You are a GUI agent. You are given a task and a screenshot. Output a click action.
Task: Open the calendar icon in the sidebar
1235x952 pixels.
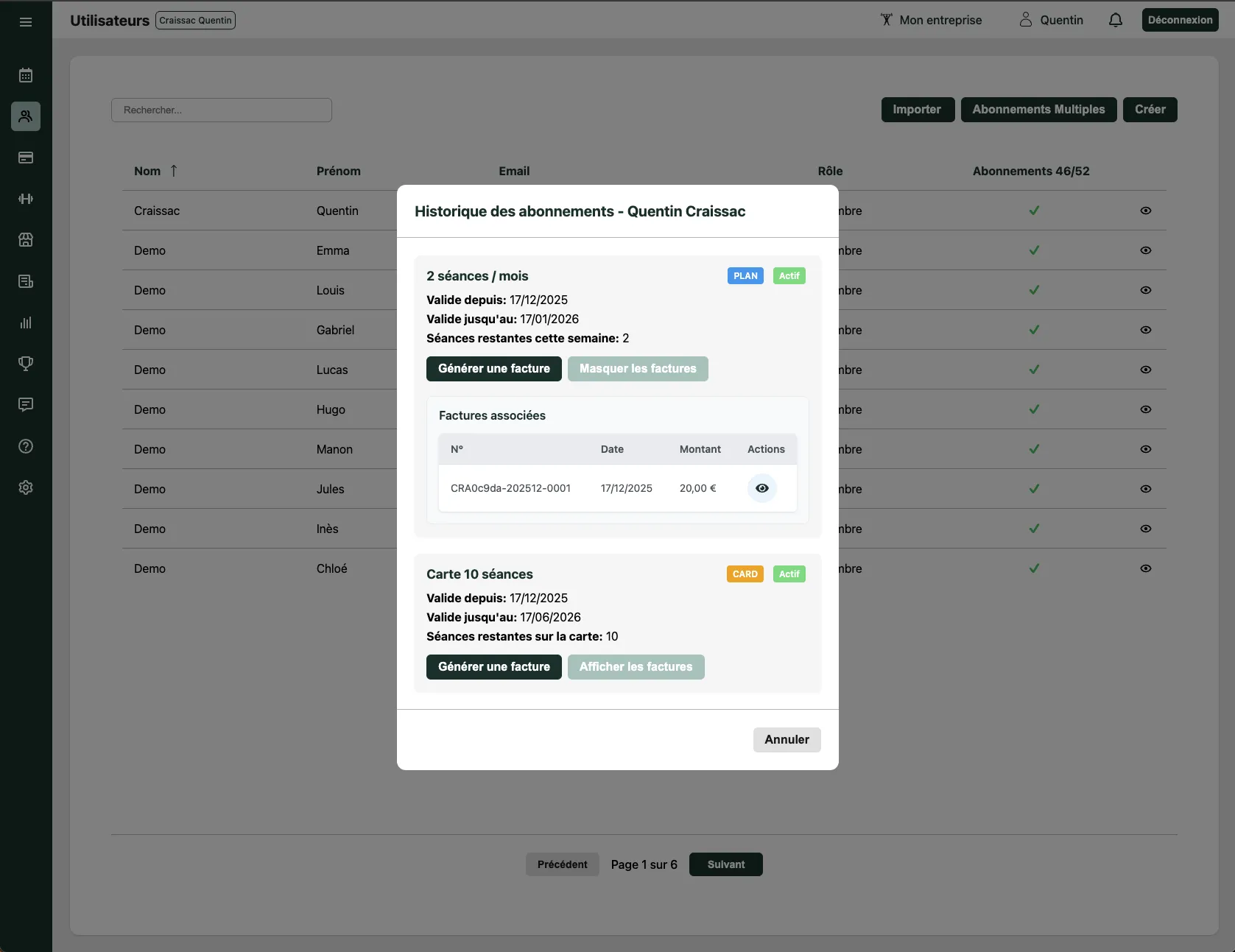26,75
